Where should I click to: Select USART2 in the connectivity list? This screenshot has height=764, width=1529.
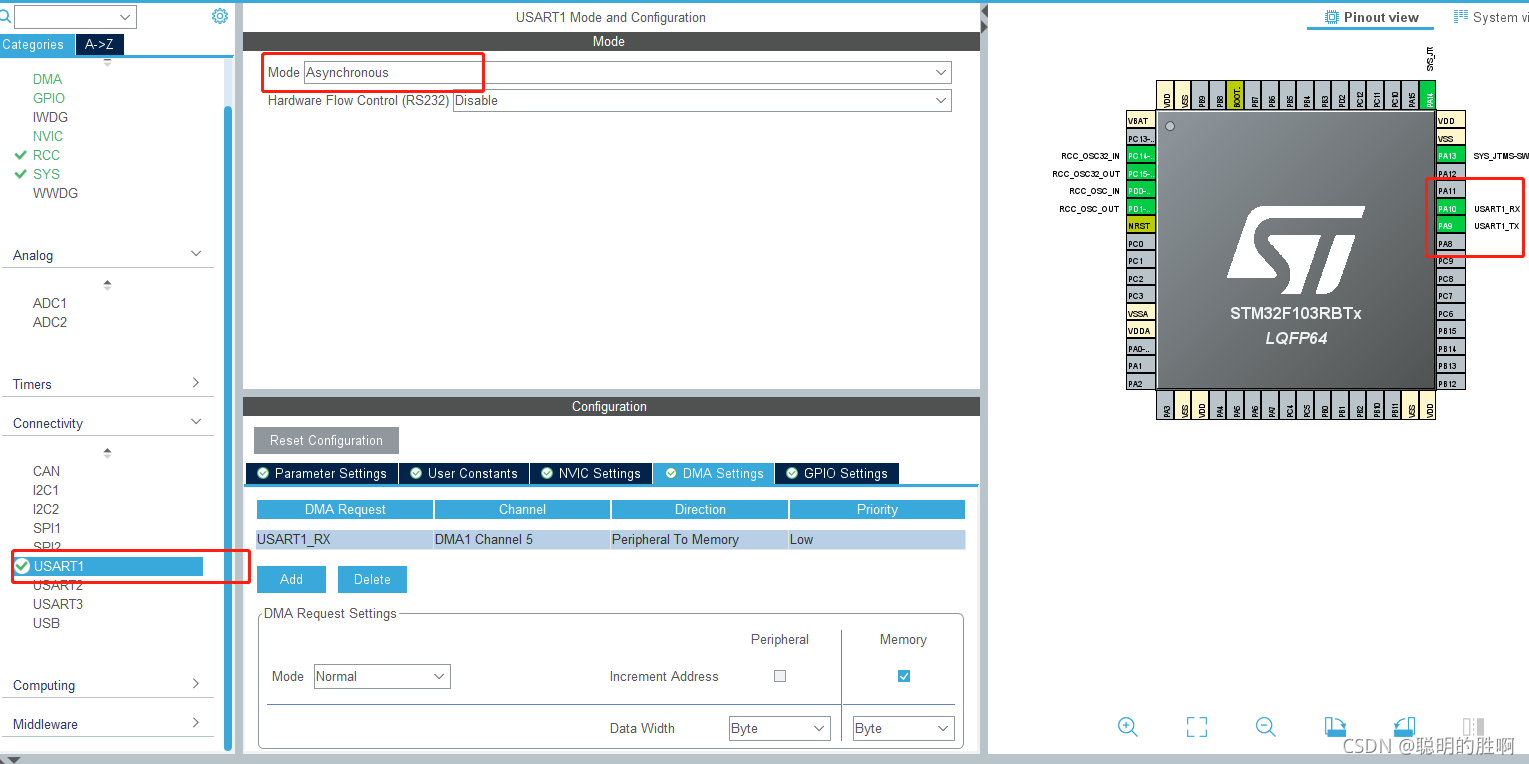point(58,585)
